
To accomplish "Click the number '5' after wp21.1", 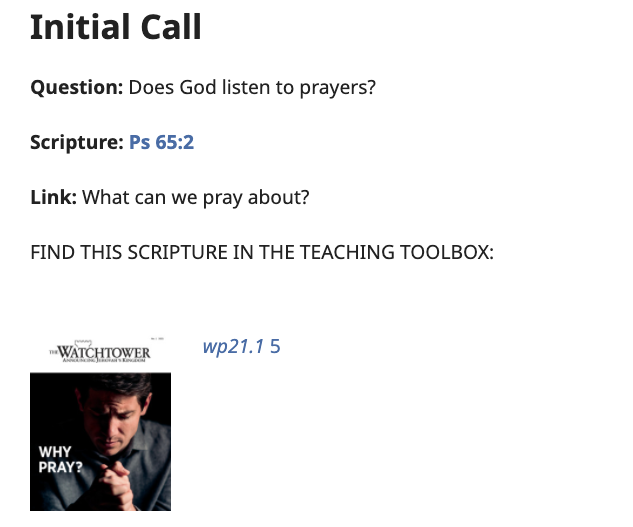I will (x=275, y=346).
